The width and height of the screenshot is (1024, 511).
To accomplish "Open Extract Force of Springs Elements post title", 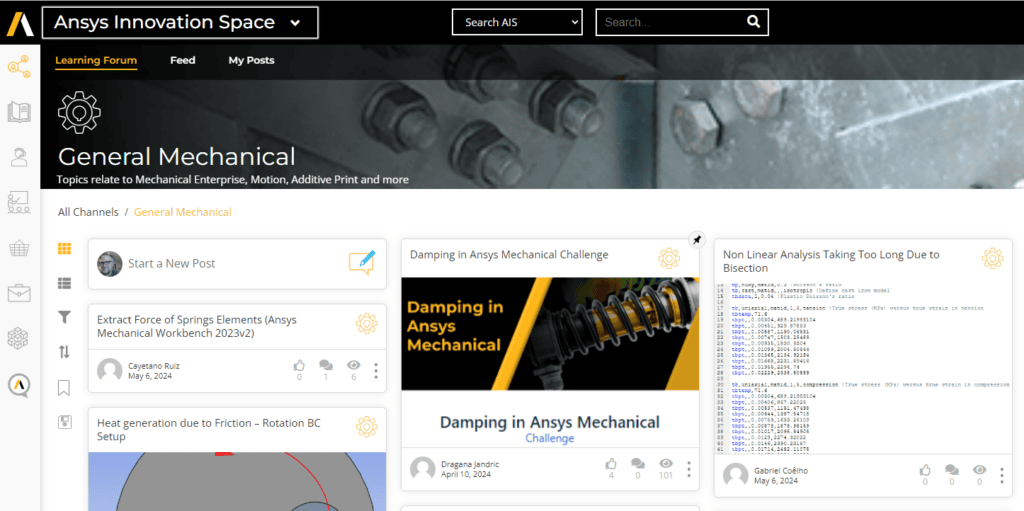I will [197, 326].
